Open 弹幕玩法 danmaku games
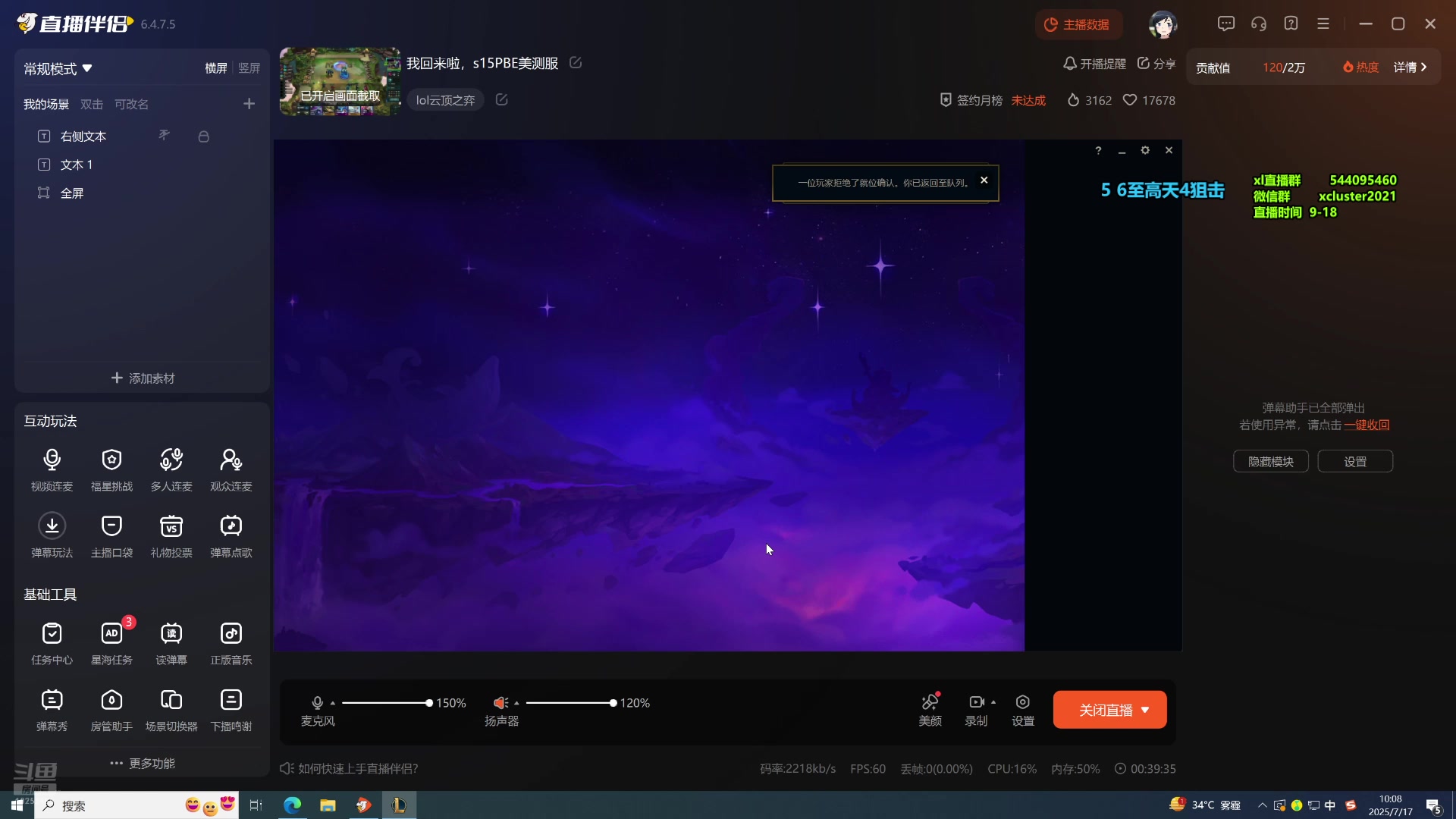The image size is (1456, 819). (52, 536)
